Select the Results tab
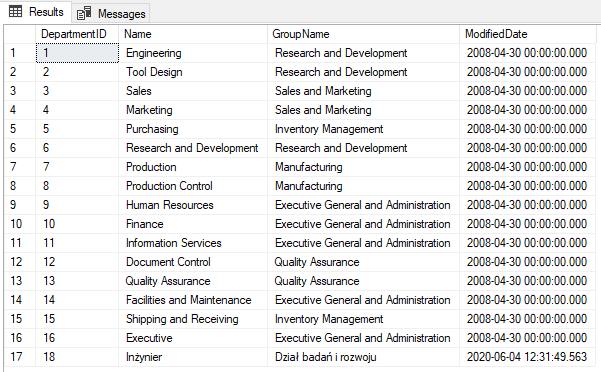The width and height of the screenshot is (601, 372). (36, 12)
